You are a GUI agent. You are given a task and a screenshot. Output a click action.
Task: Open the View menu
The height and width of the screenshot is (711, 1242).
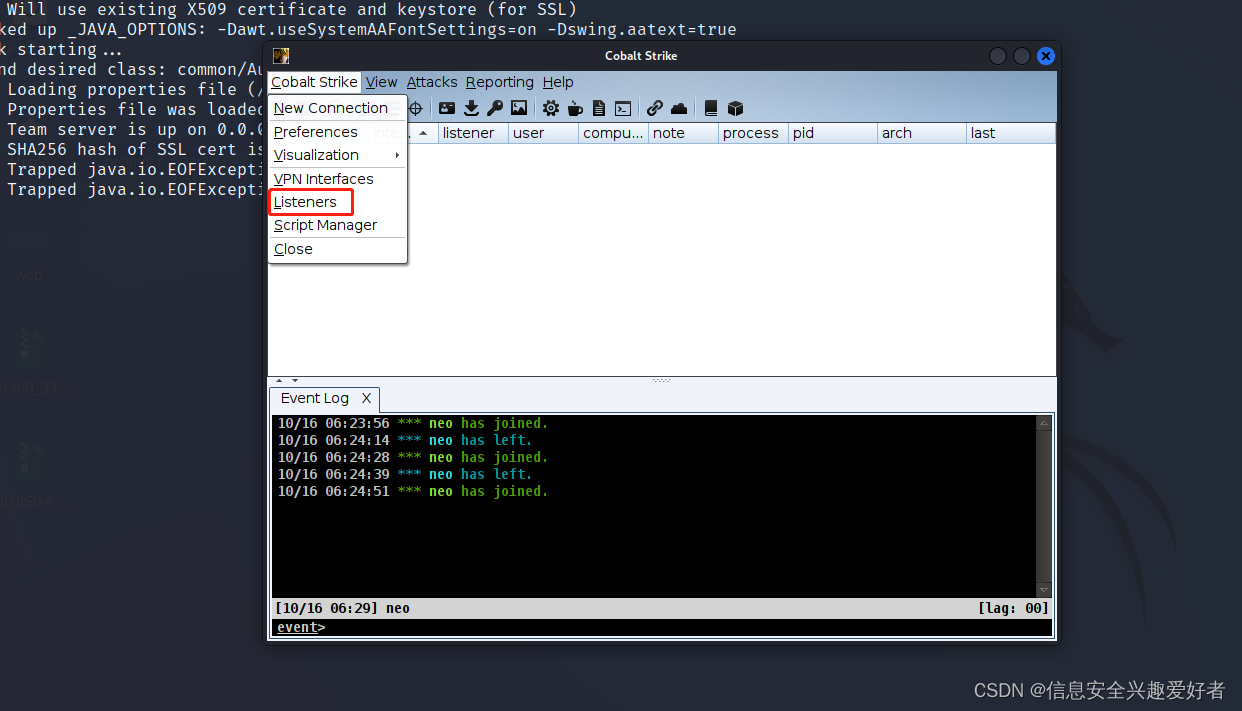pyautogui.click(x=381, y=82)
